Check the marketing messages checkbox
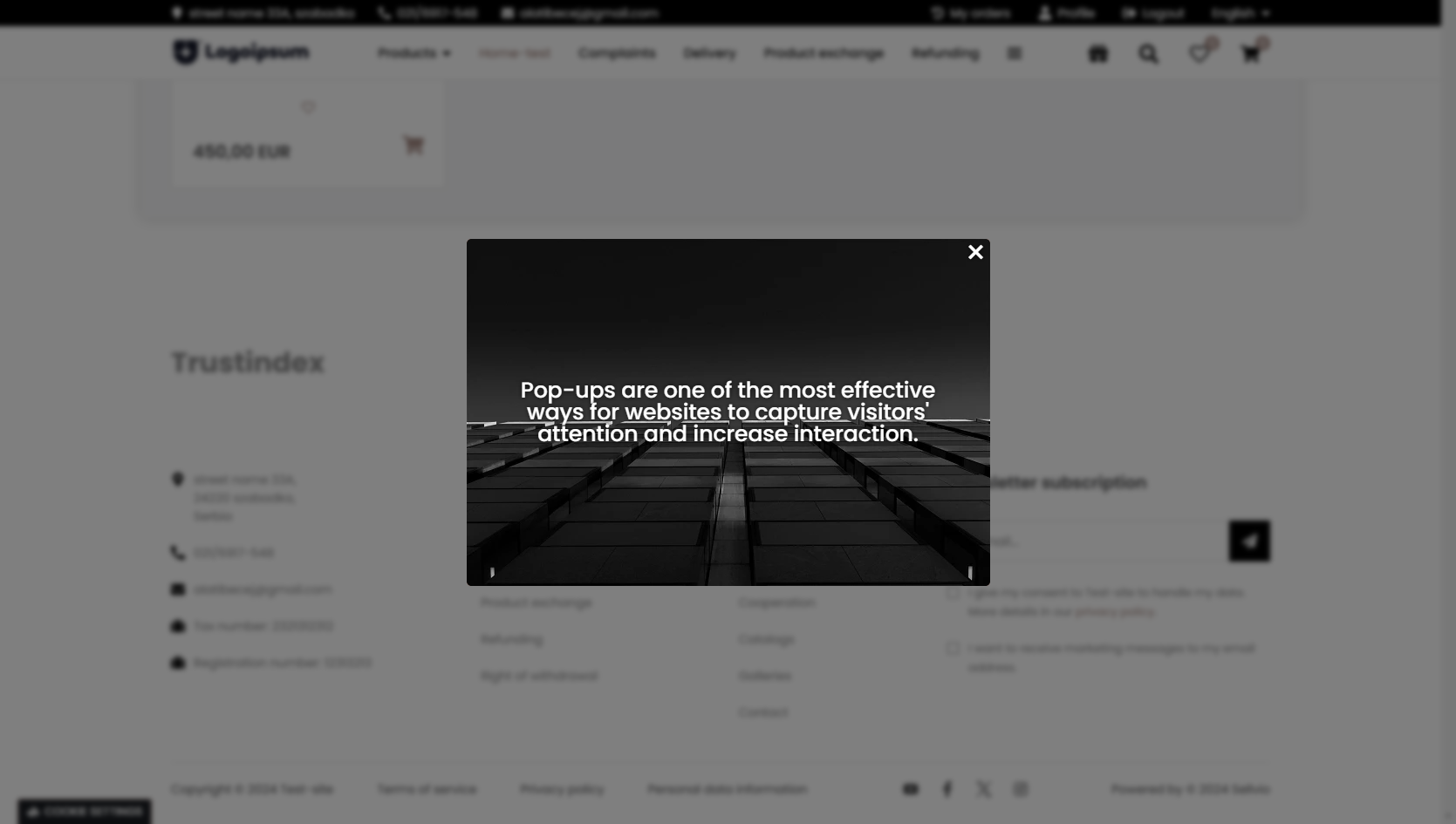Viewport: 1456px width, 824px height. (953, 648)
